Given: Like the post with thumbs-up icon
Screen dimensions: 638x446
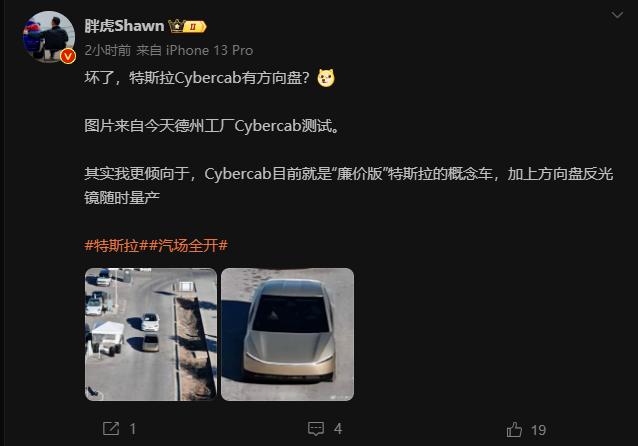Looking at the screenshot, I should pos(514,429).
